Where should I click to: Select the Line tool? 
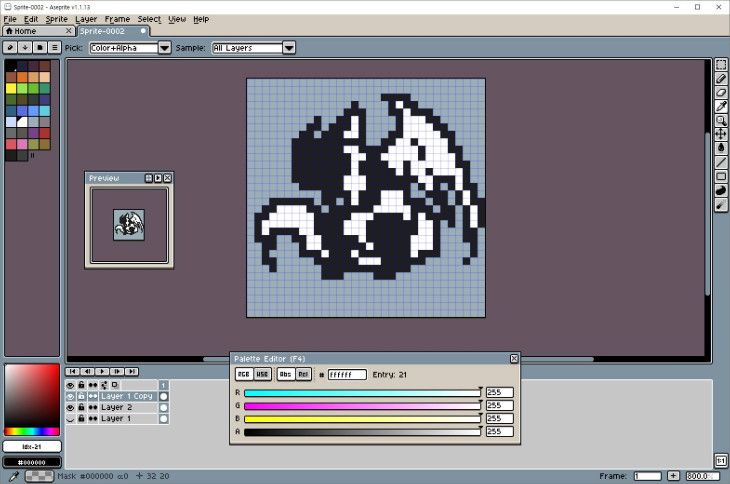tap(721, 162)
